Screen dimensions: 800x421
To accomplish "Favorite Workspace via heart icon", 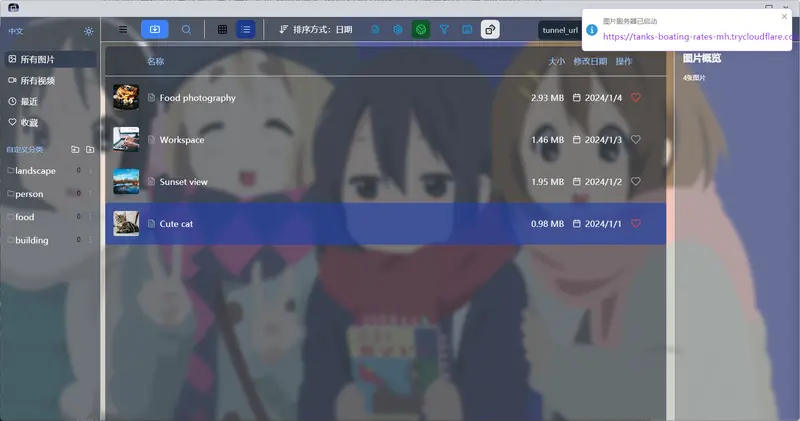I will tap(636, 139).
